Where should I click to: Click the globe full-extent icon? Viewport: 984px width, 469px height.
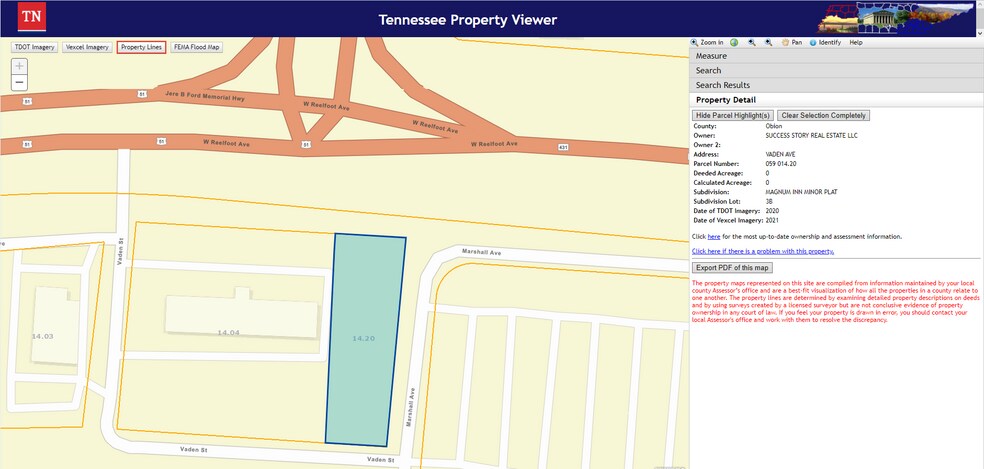734,43
